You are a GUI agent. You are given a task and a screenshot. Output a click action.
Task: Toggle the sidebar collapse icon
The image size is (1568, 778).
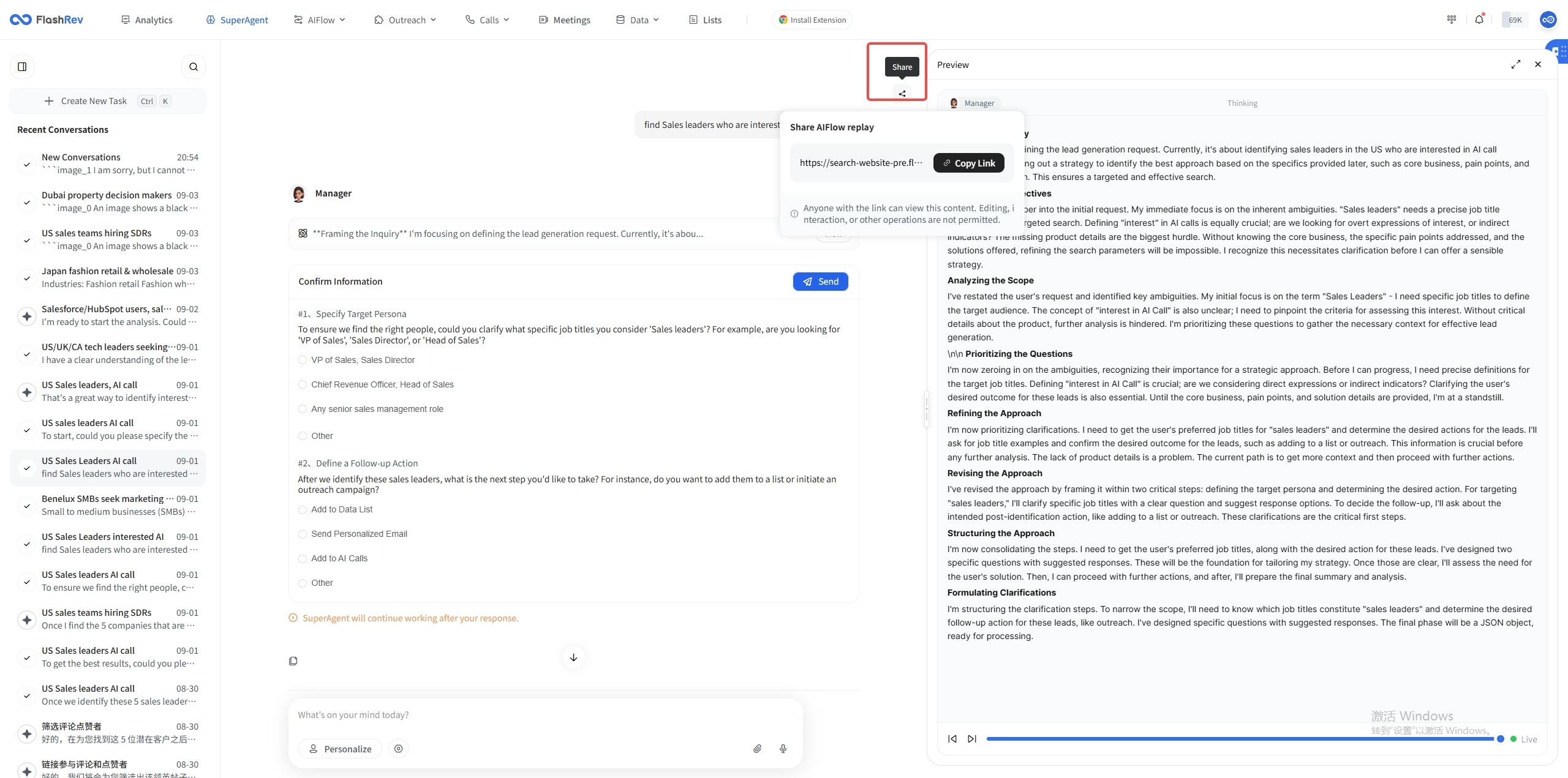pyautogui.click(x=22, y=67)
